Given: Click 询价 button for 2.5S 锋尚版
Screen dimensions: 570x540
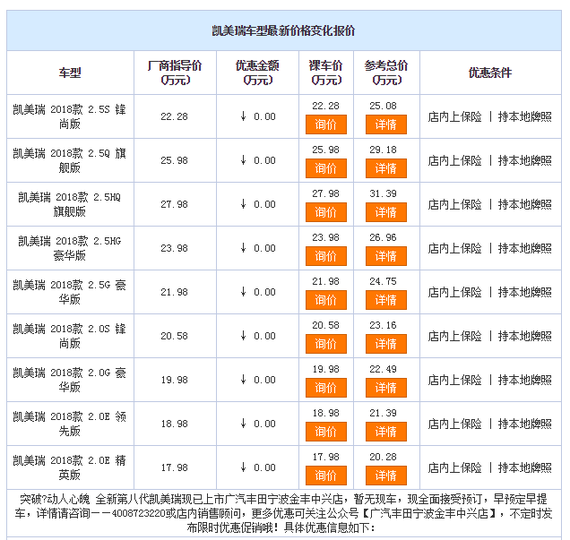Looking at the screenshot, I should pyautogui.click(x=326, y=125).
